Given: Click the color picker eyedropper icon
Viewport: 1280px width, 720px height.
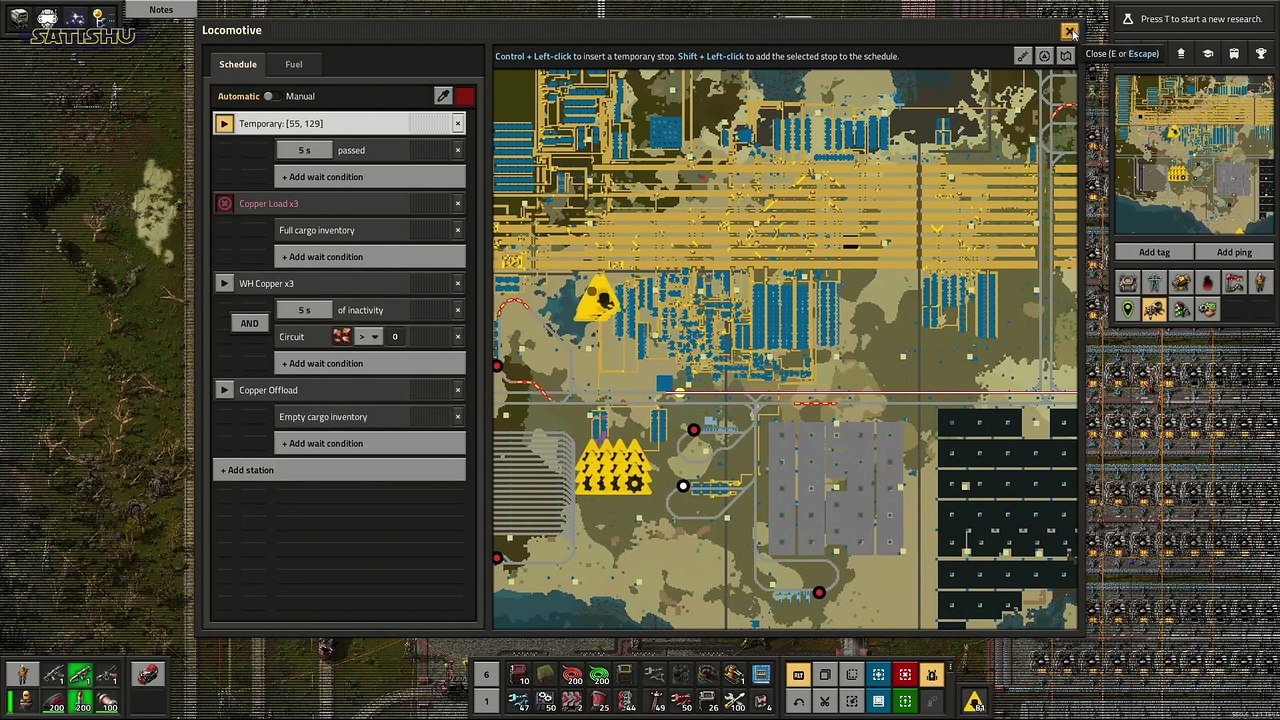Looking at the screenshot, I should click(x=443, y=96).
